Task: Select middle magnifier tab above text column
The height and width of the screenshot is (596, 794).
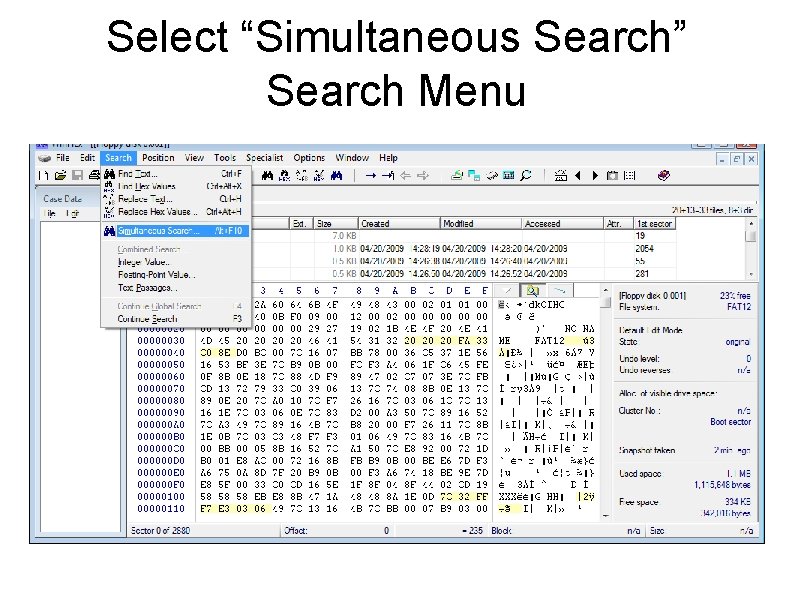Action: [532, 290]
